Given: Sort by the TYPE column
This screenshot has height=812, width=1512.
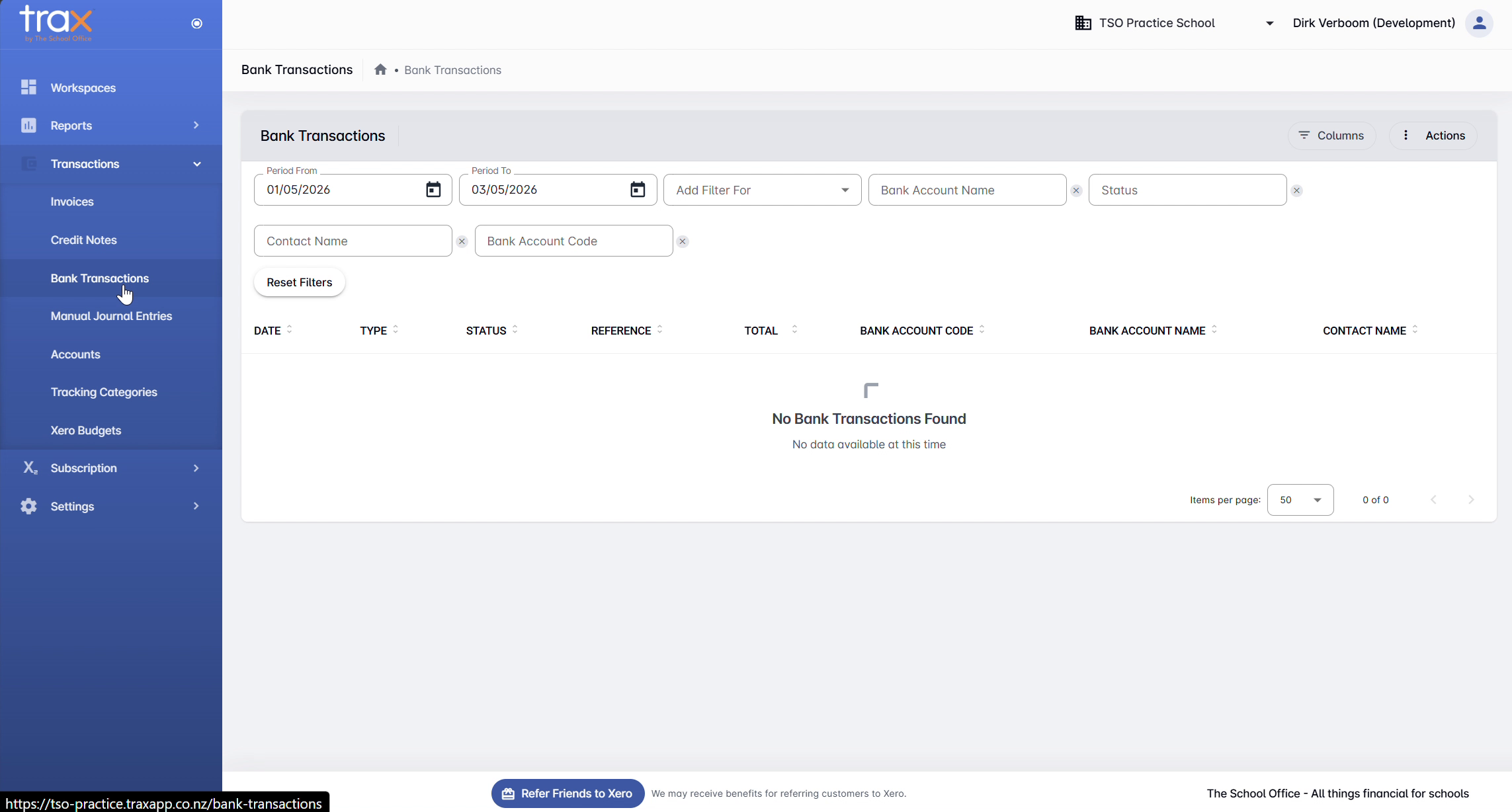Looking at the screenshot, I should [x=379, y=330].
